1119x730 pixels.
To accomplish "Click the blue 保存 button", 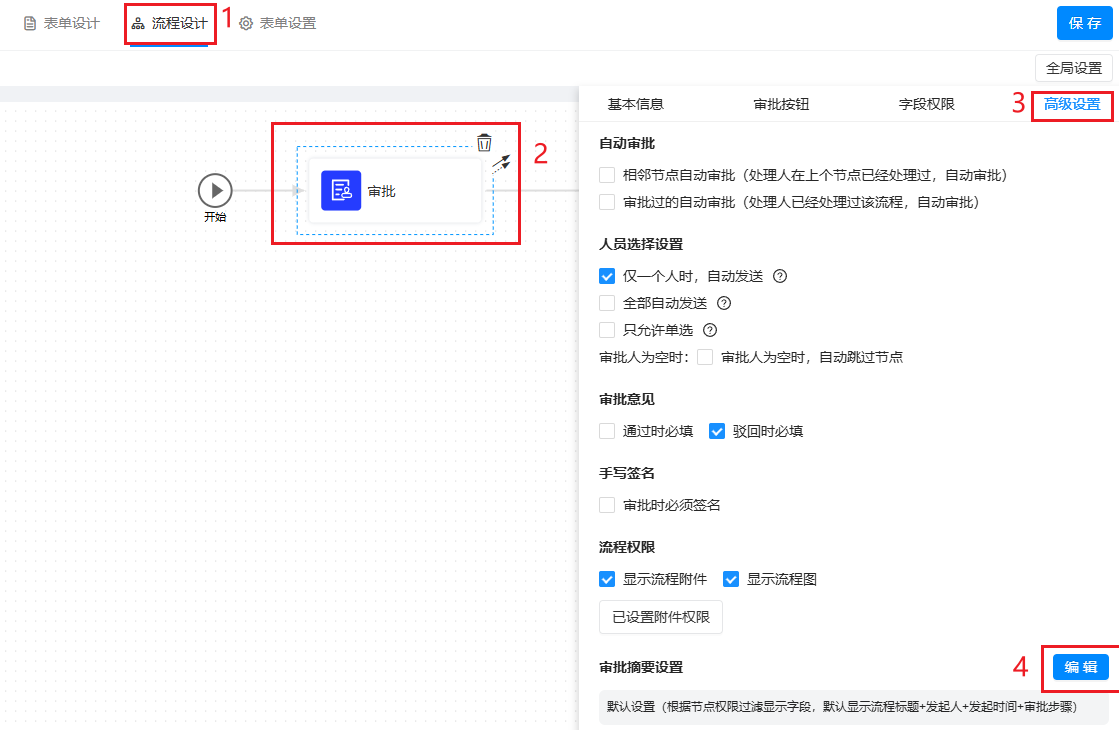I will click(x=1084, y=23).
